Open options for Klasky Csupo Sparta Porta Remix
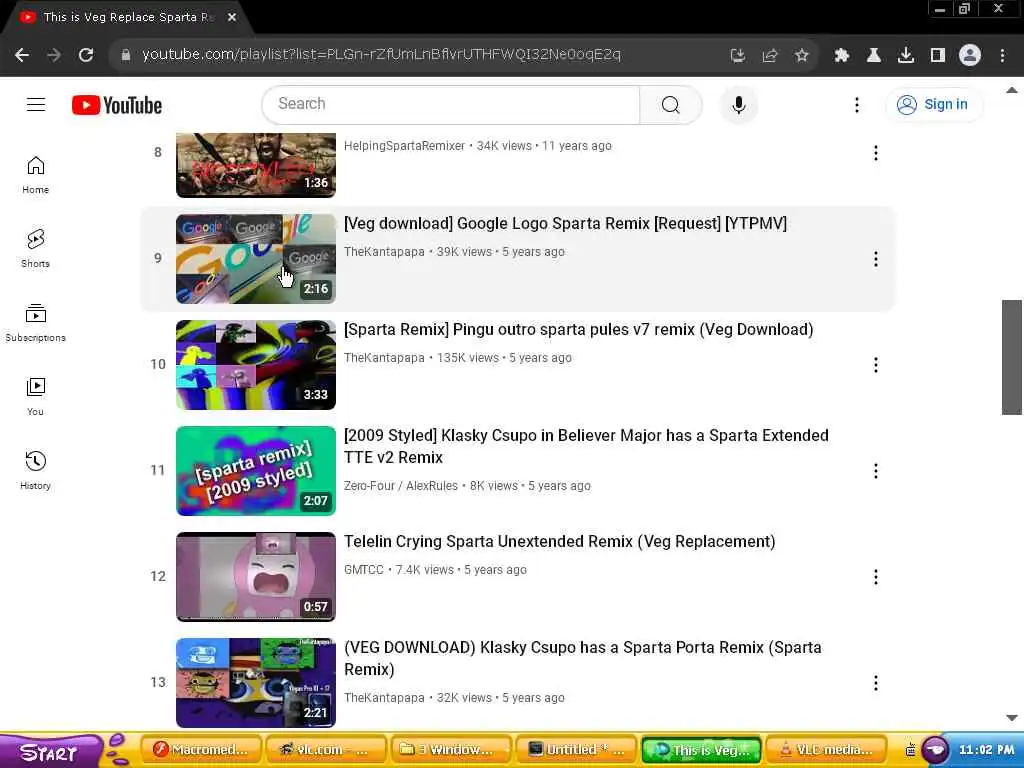1024x768 pixels. 876,683
